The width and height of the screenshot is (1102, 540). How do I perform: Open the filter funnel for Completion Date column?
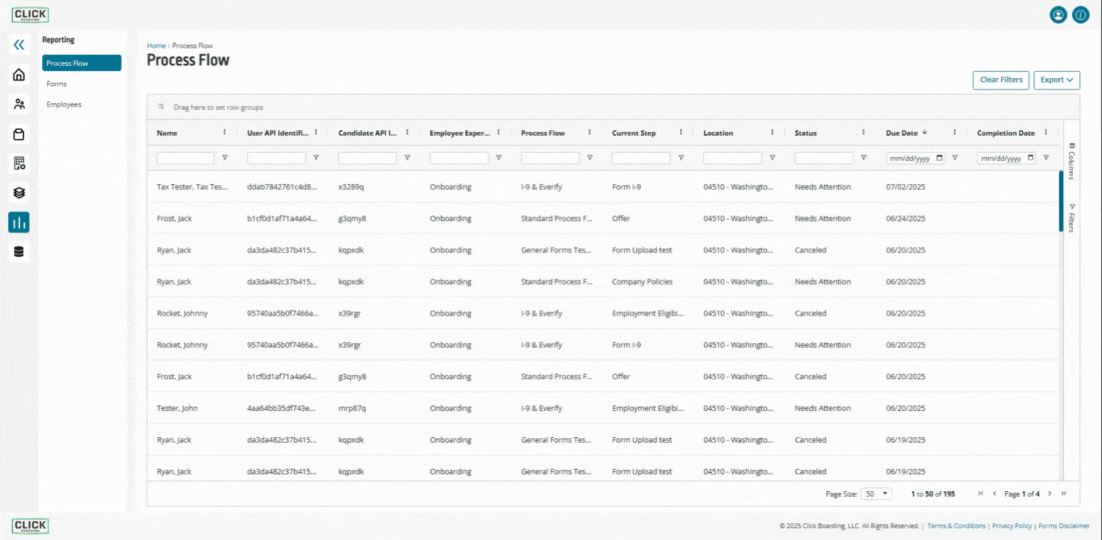[1046, 158]
